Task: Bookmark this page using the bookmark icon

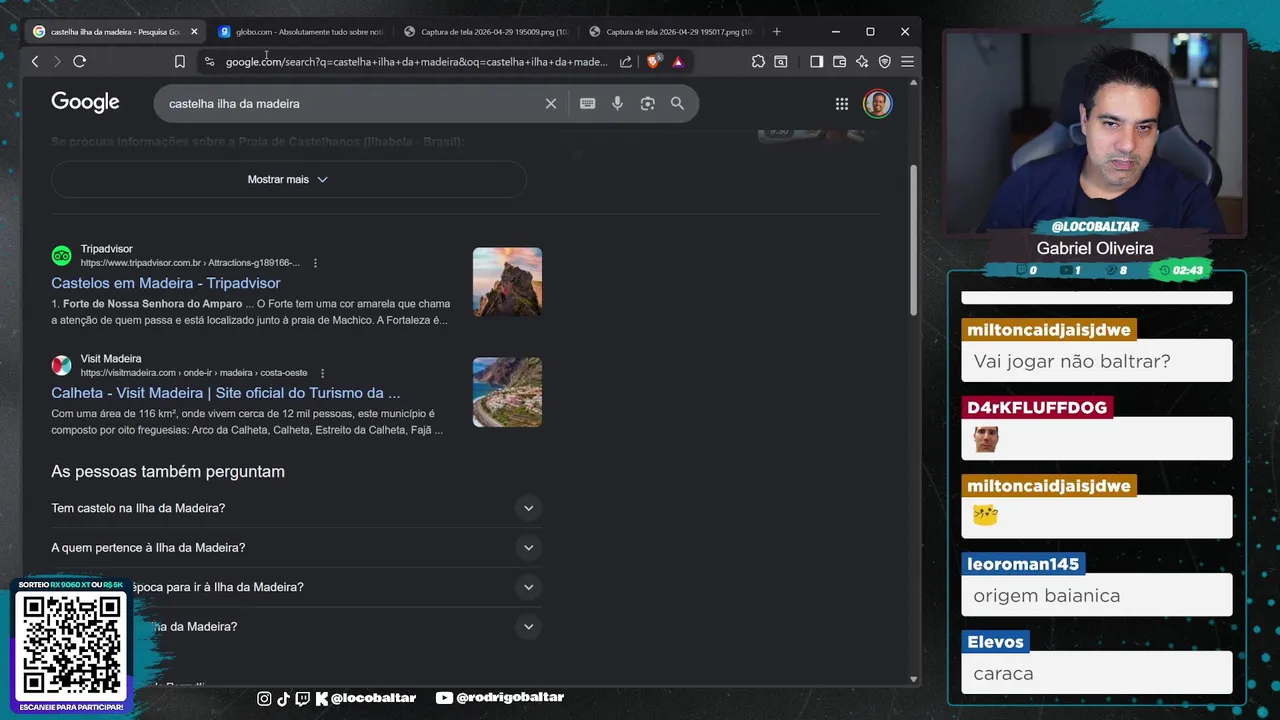Action: pyautogui.click(x=180, y=61)
